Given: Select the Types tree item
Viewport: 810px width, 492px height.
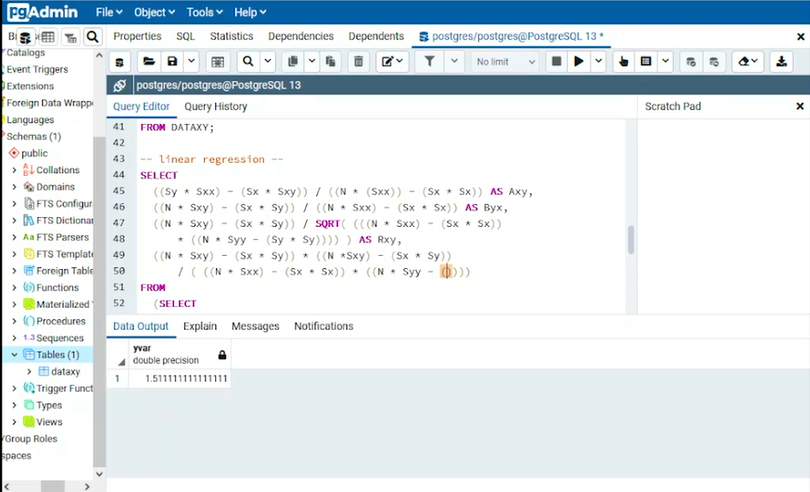Looking at the screenshot, I should 49,405.
